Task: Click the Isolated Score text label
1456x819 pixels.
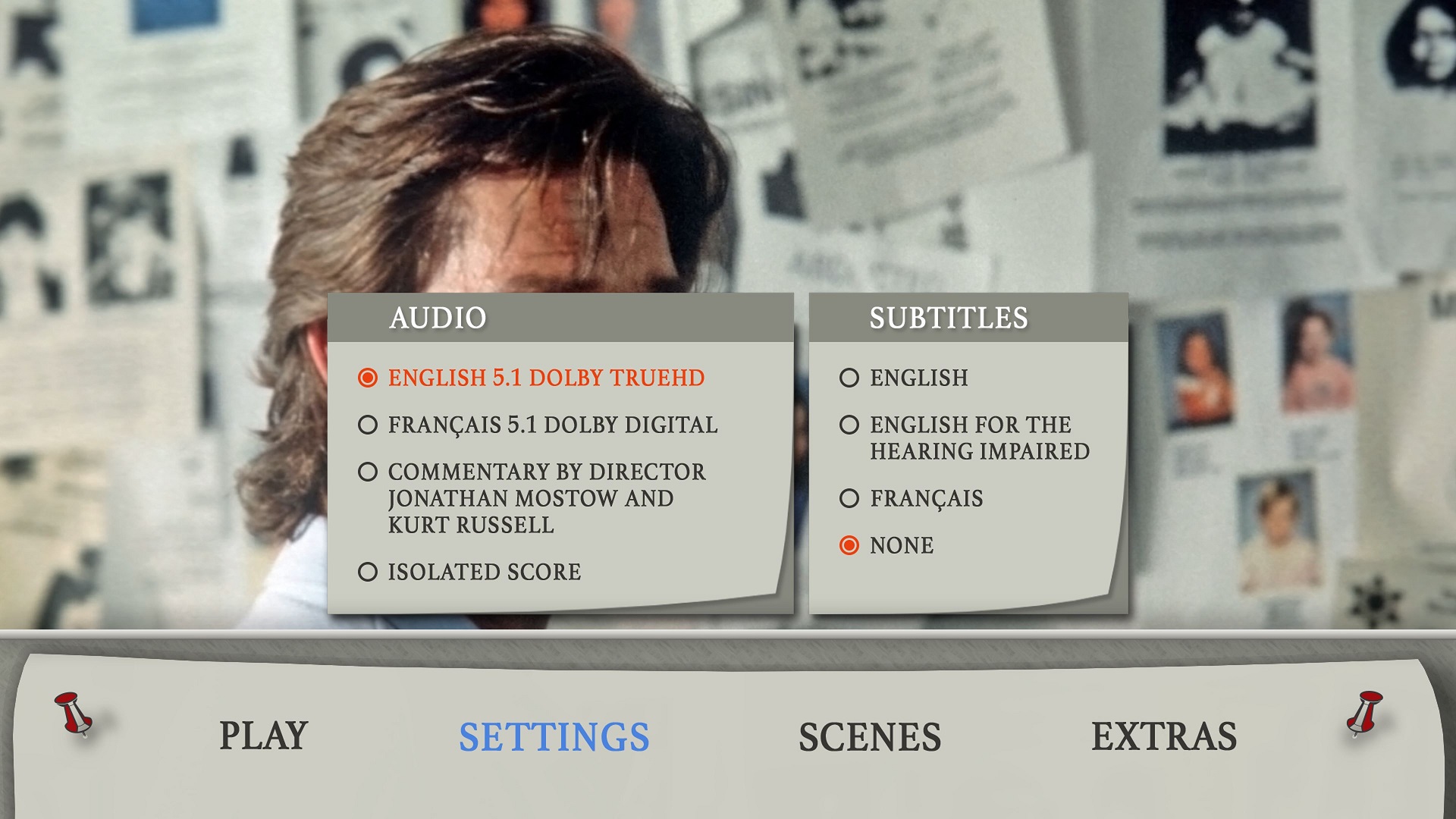Action: pyautogui.click(x=485, y=572)
